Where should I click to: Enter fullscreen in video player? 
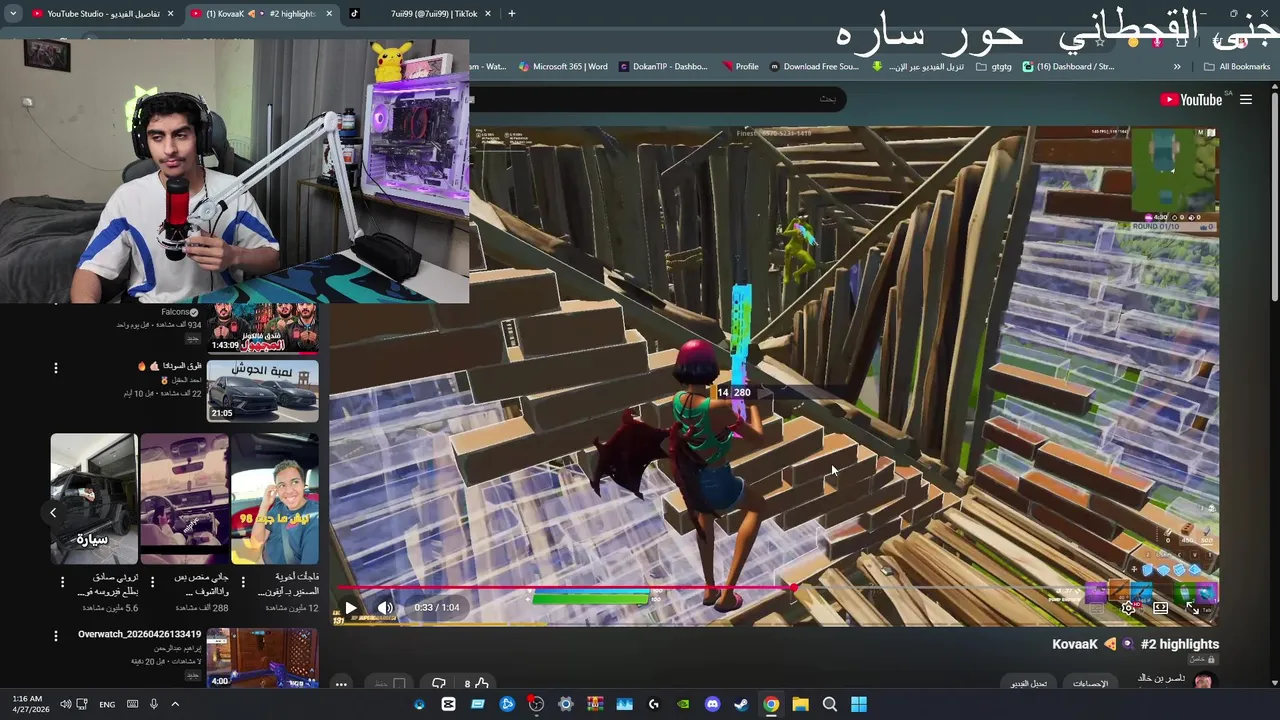pyautogui.click(x=1192, y=607)
